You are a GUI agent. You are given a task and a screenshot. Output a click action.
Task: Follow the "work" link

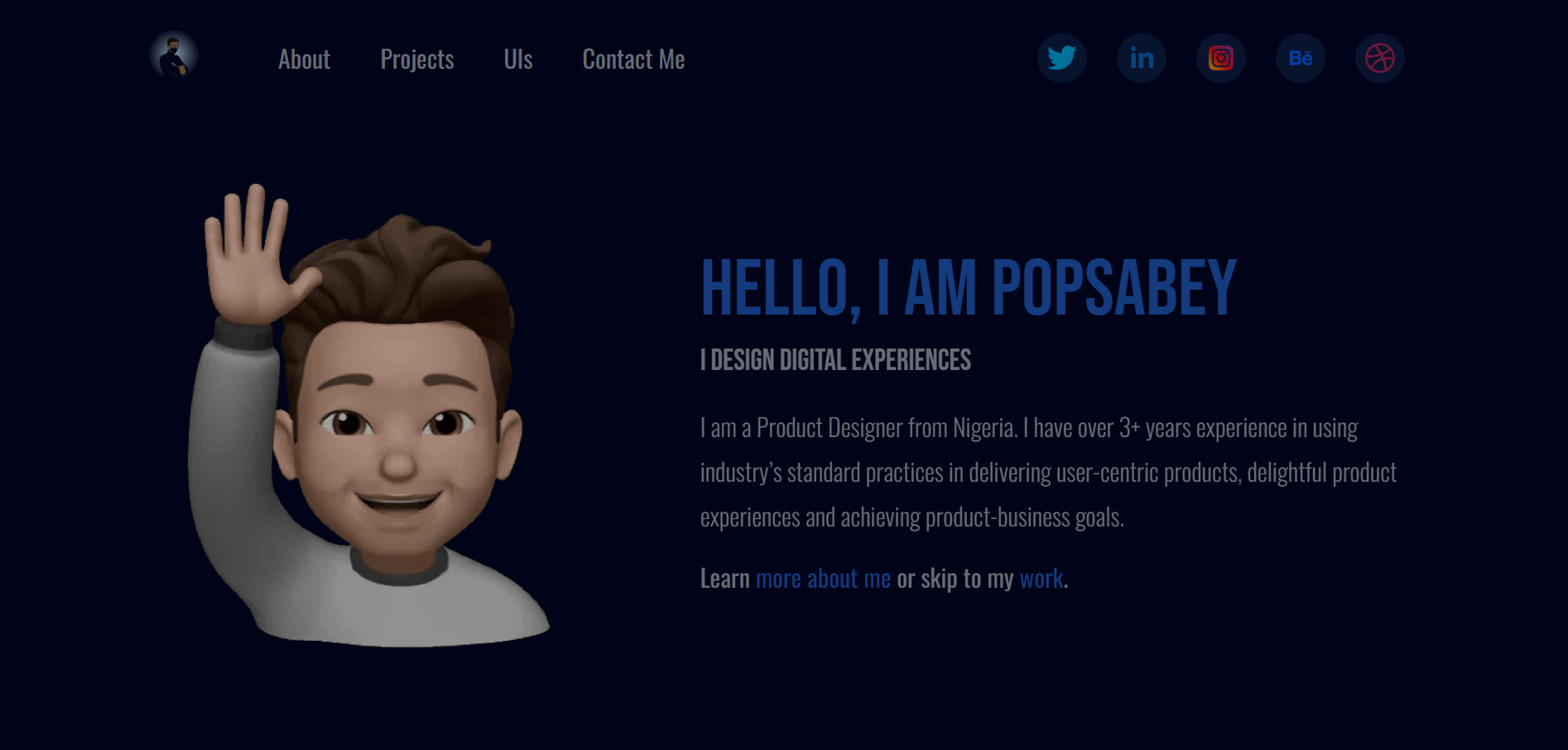[1041, 579]
